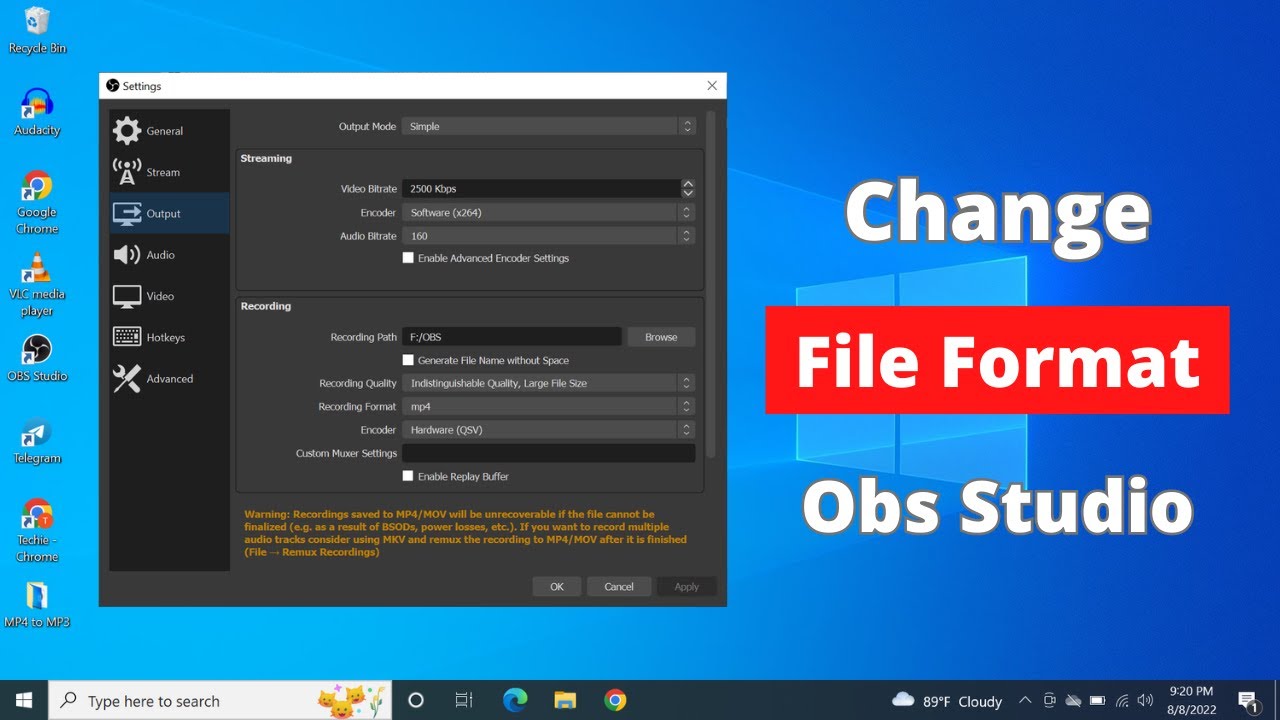This screenshot has height=720, width=1280.
Task: Click the Apply button
Action: tap(686, 587)
